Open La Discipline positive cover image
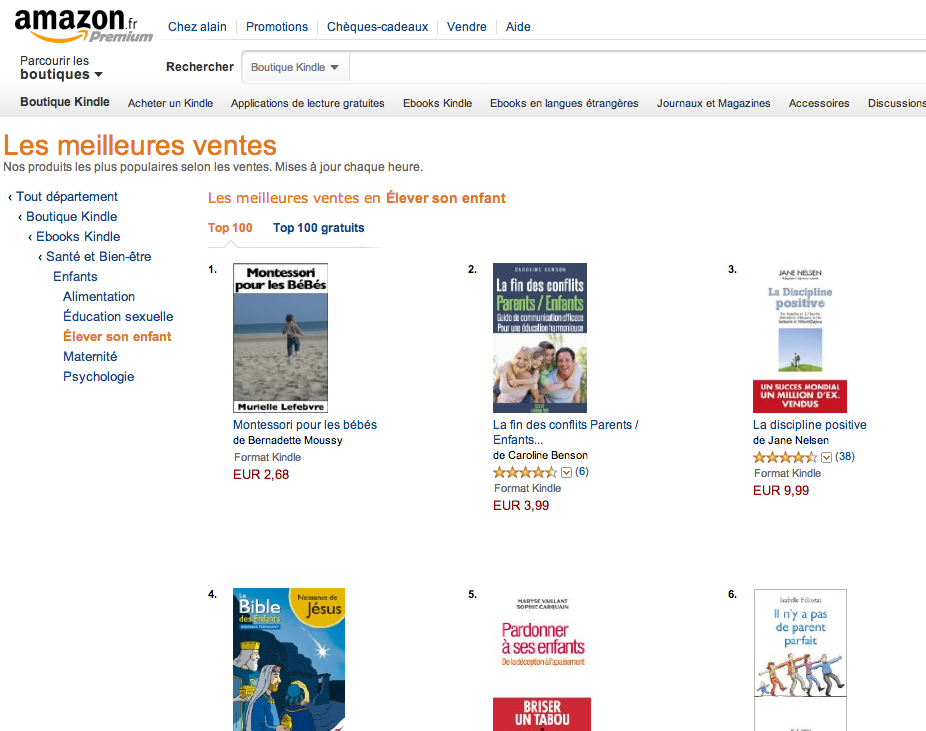Screen dimensions: 926x731 pyautogui.click(x=800, y=338)
